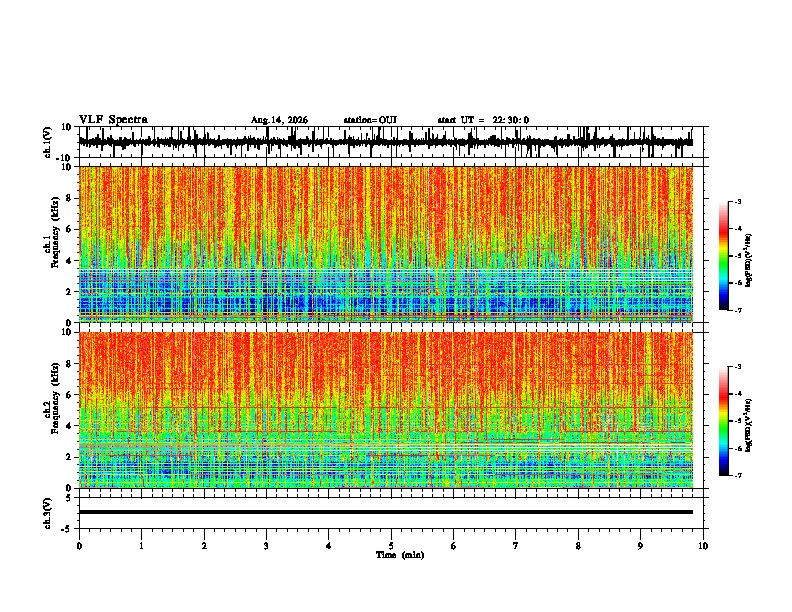Image resolution: width=792 pixels, height=612 pixels.
Task: Click the '4' kHz tick on ch.1 spectrogram
Action: click(69, 261)
